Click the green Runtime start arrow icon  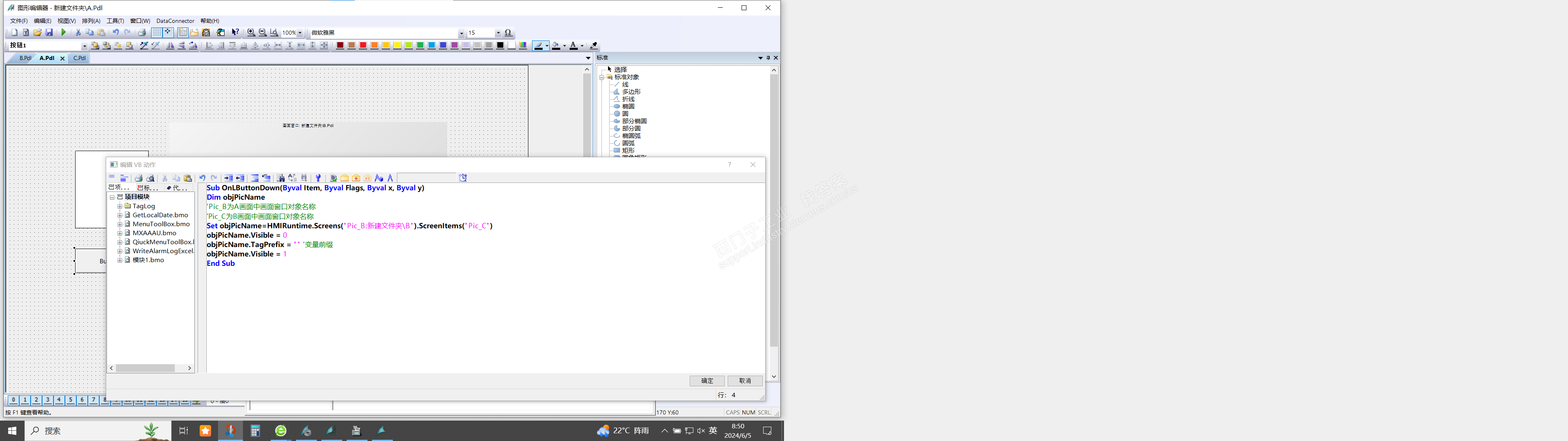[x=64, y=33]
